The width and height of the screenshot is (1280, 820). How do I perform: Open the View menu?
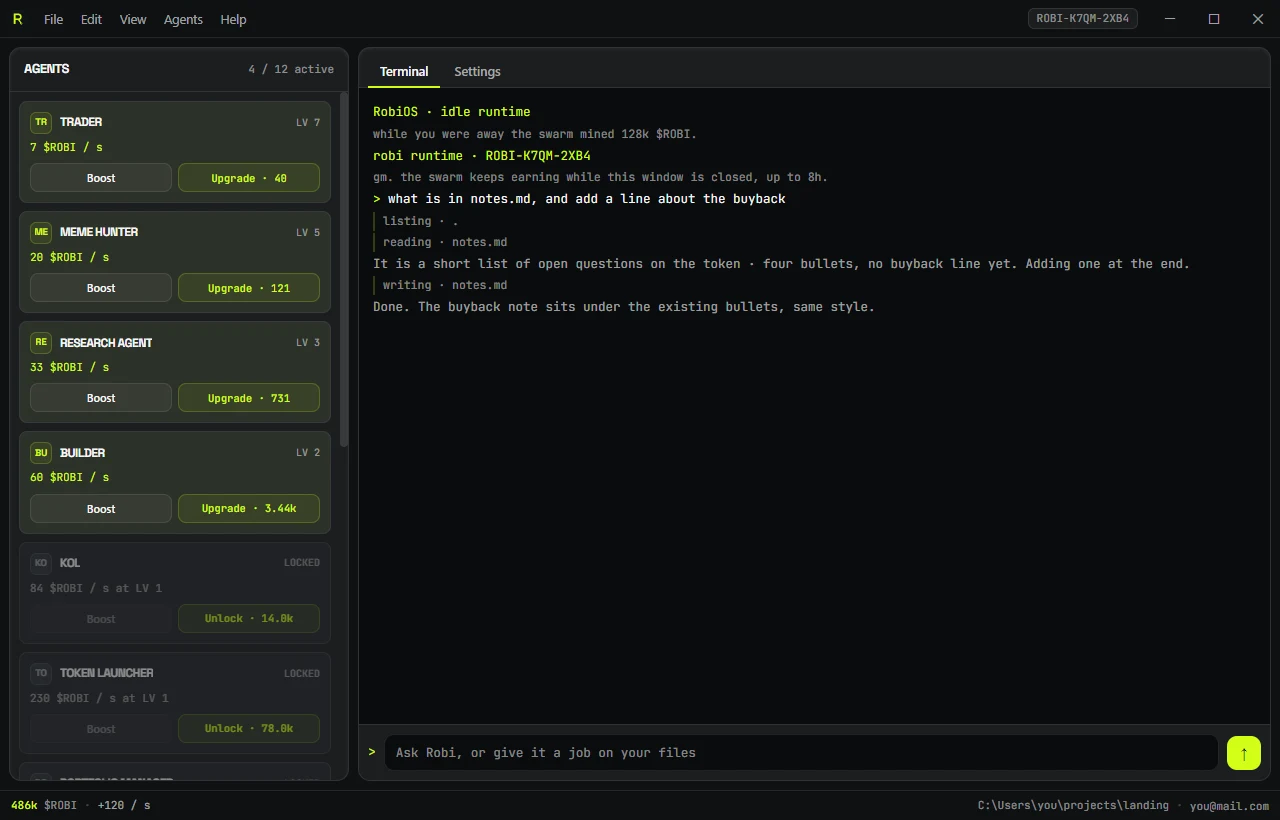pyautogui.click(x=133, y=19)
